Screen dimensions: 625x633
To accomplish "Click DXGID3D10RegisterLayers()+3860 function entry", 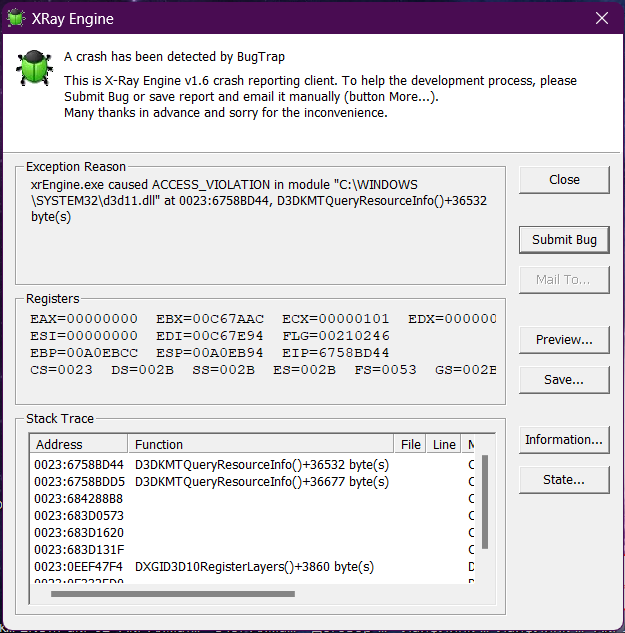I will 254,567.
